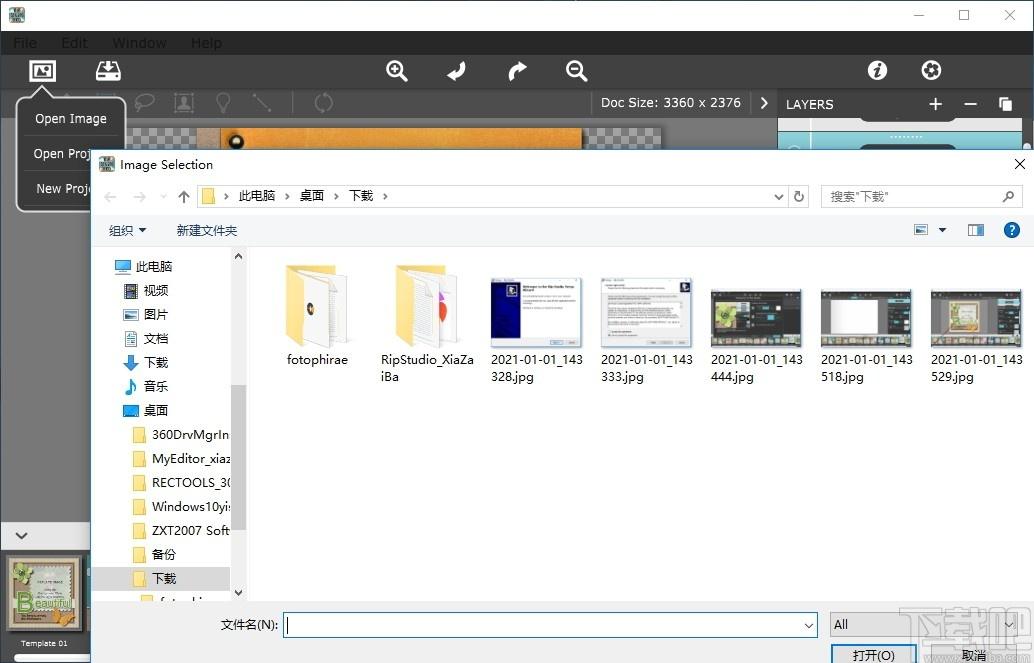Choose New Project from popup menu
The width and height of the screenshot is (1034, 663).
[63, 189]
